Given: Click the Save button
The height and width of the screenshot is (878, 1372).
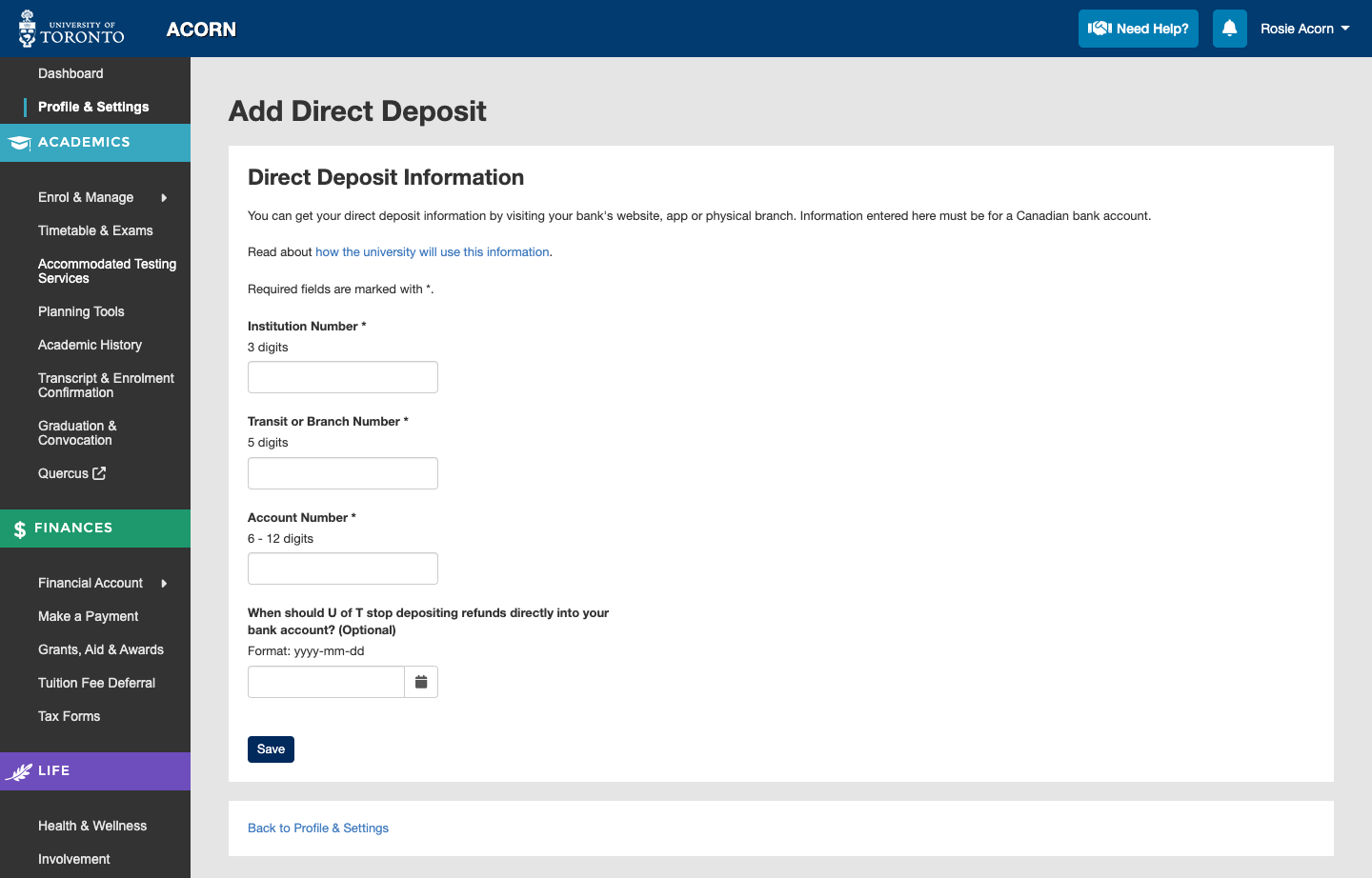Looking at the screenshot, I should [271, 749].
